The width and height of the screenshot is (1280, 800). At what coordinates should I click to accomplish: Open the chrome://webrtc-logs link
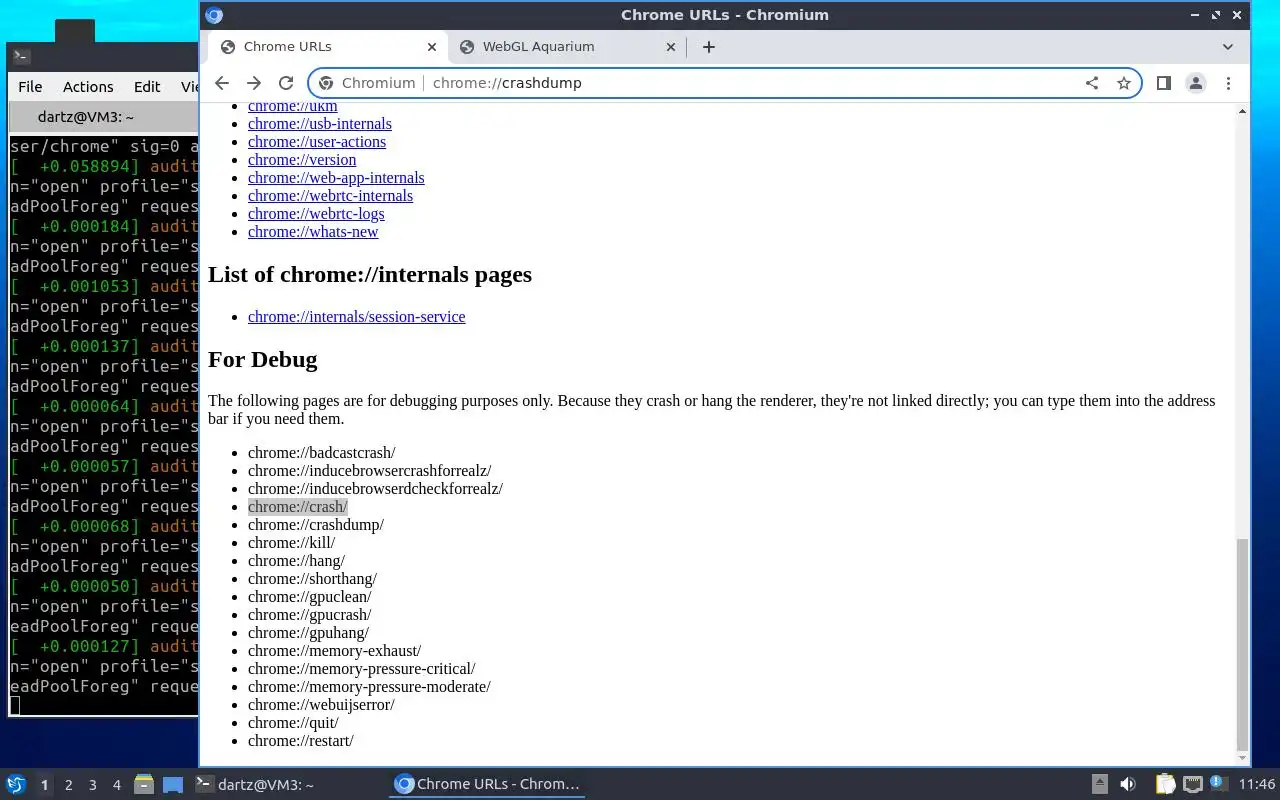(316, 214)
